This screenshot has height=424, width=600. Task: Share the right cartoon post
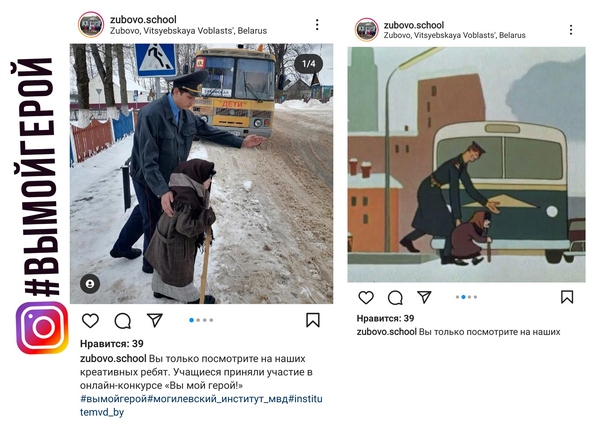[424, 297]
